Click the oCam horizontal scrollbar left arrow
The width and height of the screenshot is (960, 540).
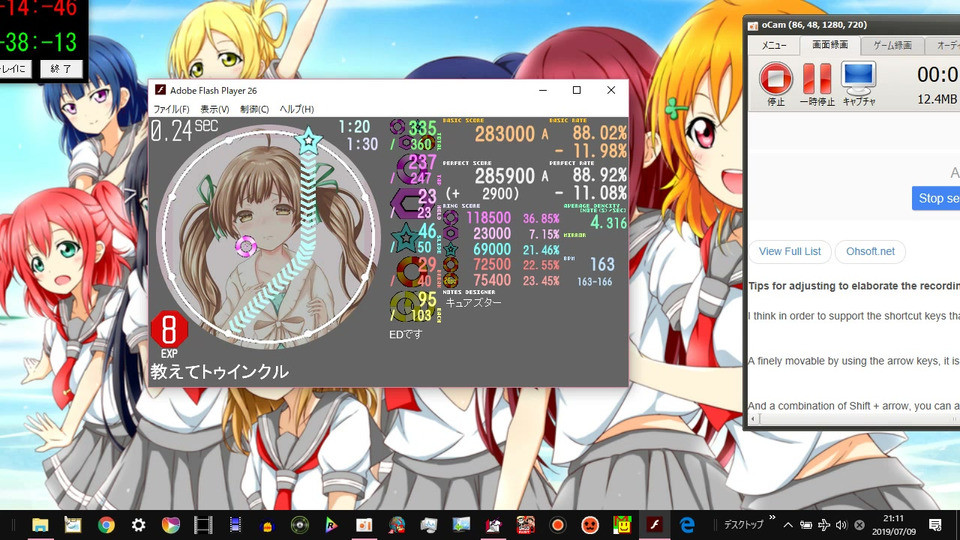753,419
